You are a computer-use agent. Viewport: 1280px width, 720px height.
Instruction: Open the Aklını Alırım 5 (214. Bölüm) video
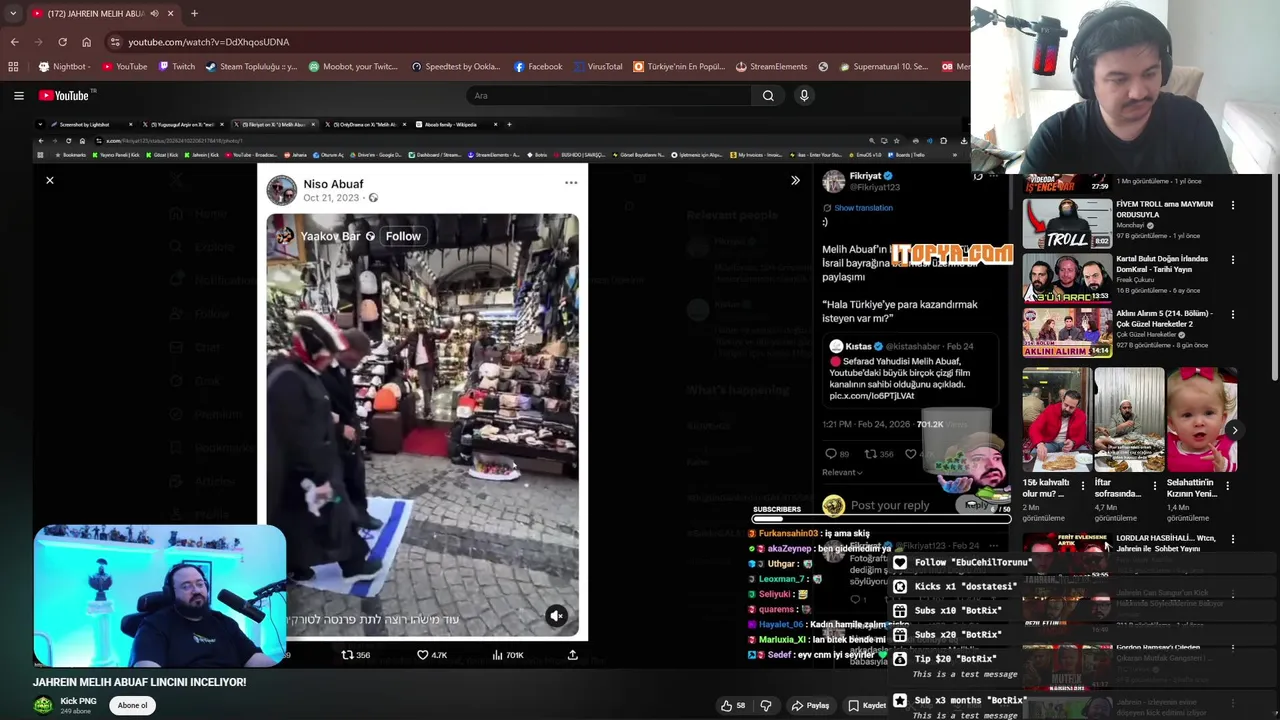point(1067,333)
